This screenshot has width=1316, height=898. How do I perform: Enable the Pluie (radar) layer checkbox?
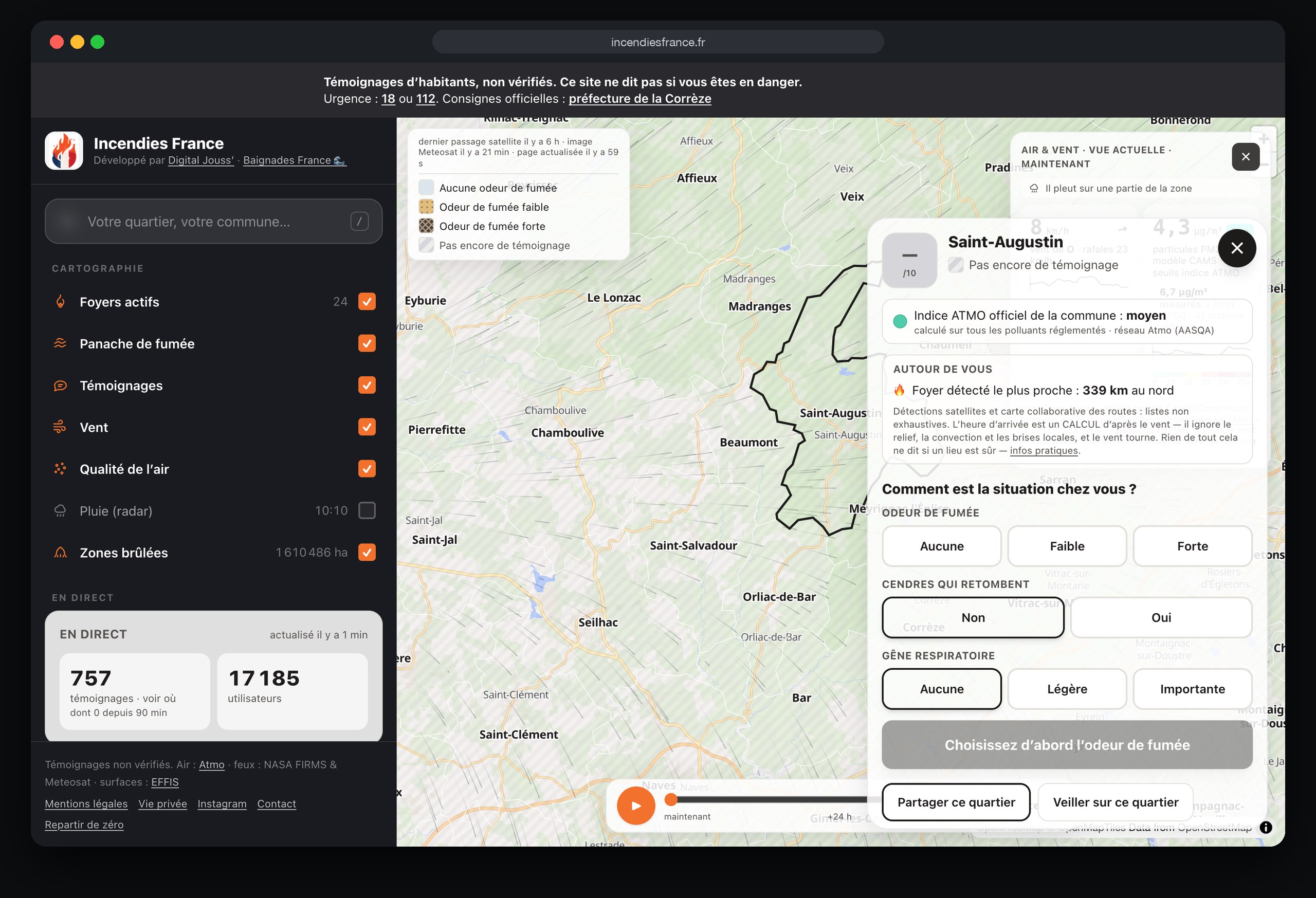click(367, 511)
